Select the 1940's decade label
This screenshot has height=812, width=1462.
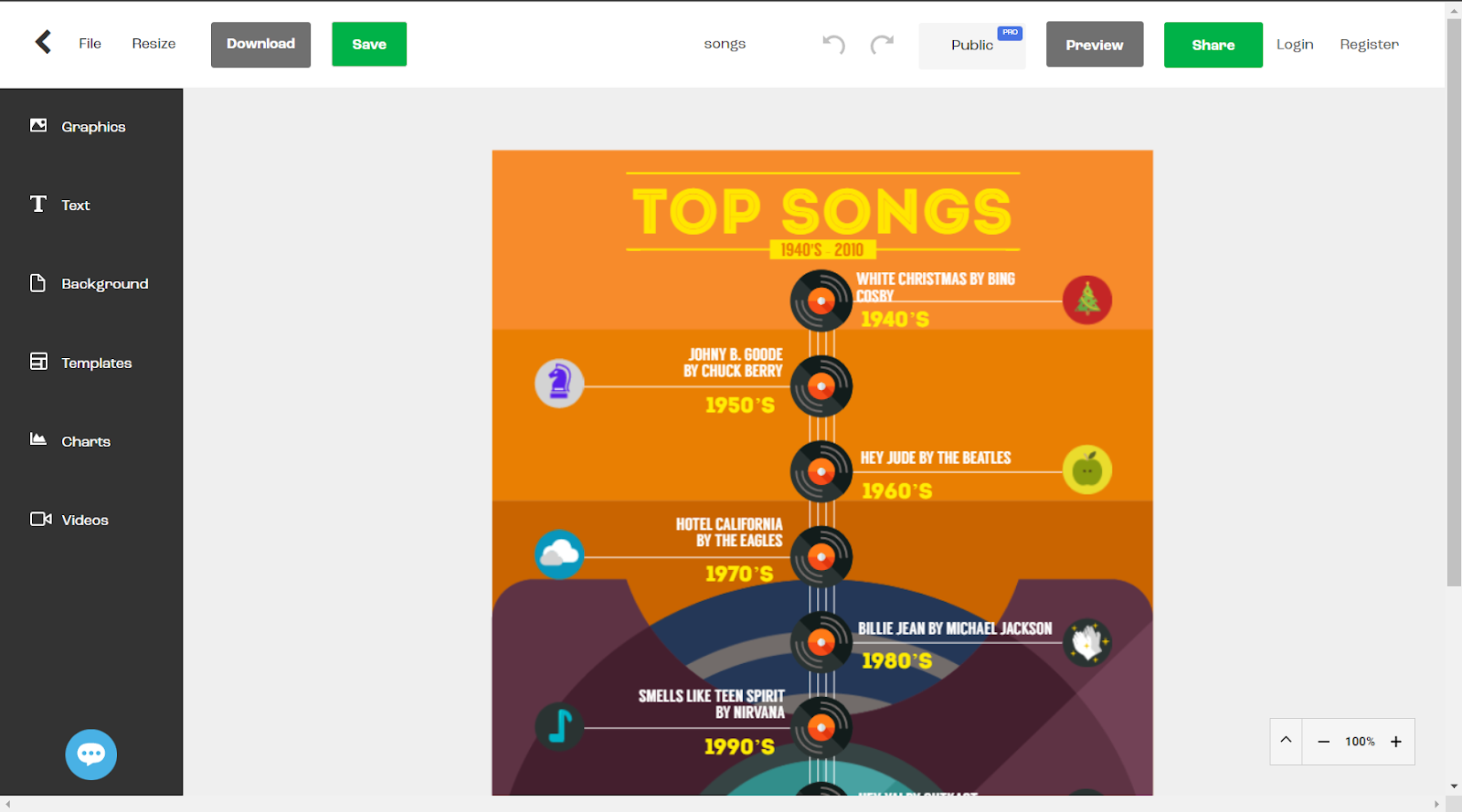coord(895,319)
